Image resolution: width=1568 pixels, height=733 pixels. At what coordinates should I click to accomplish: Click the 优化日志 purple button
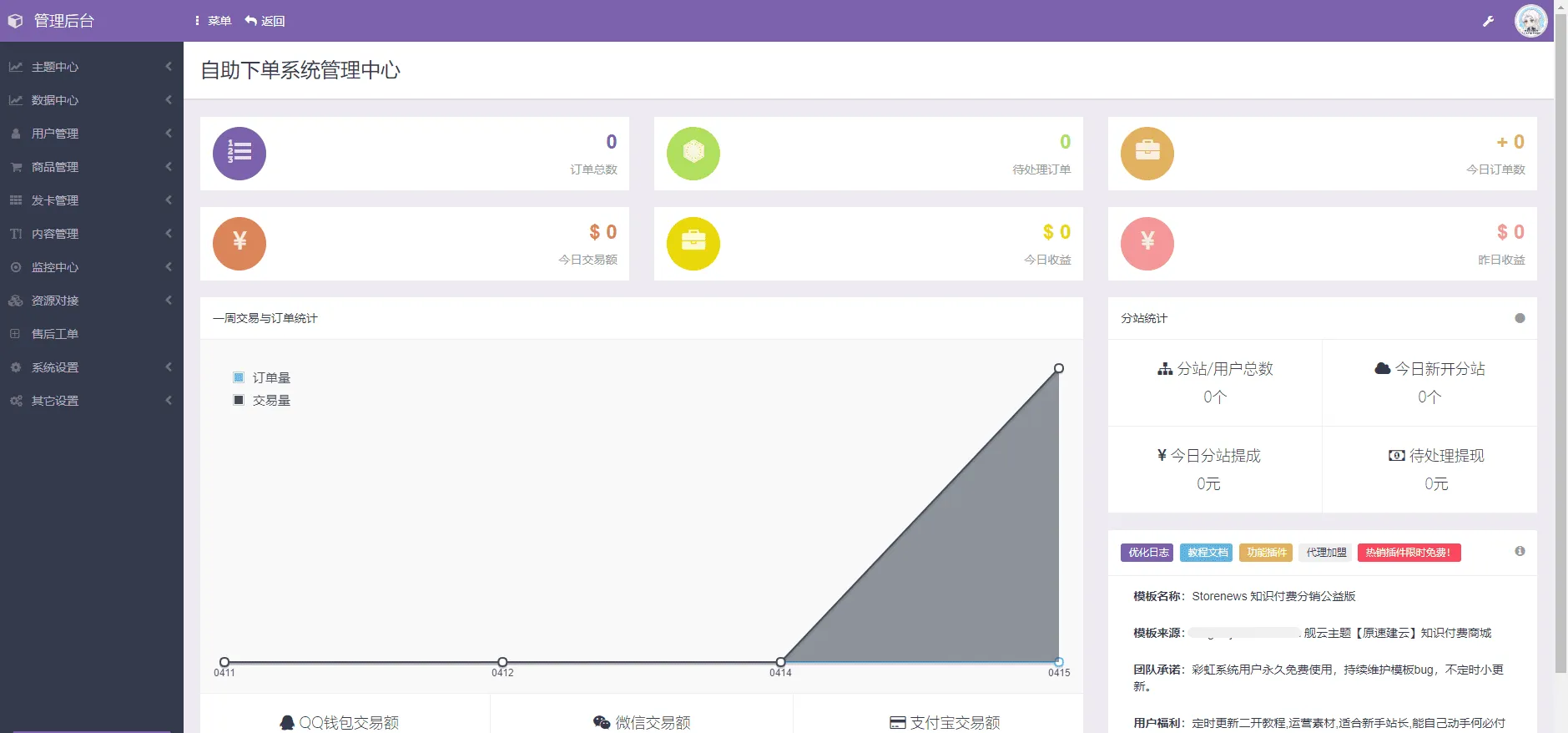pos(1147,553)
